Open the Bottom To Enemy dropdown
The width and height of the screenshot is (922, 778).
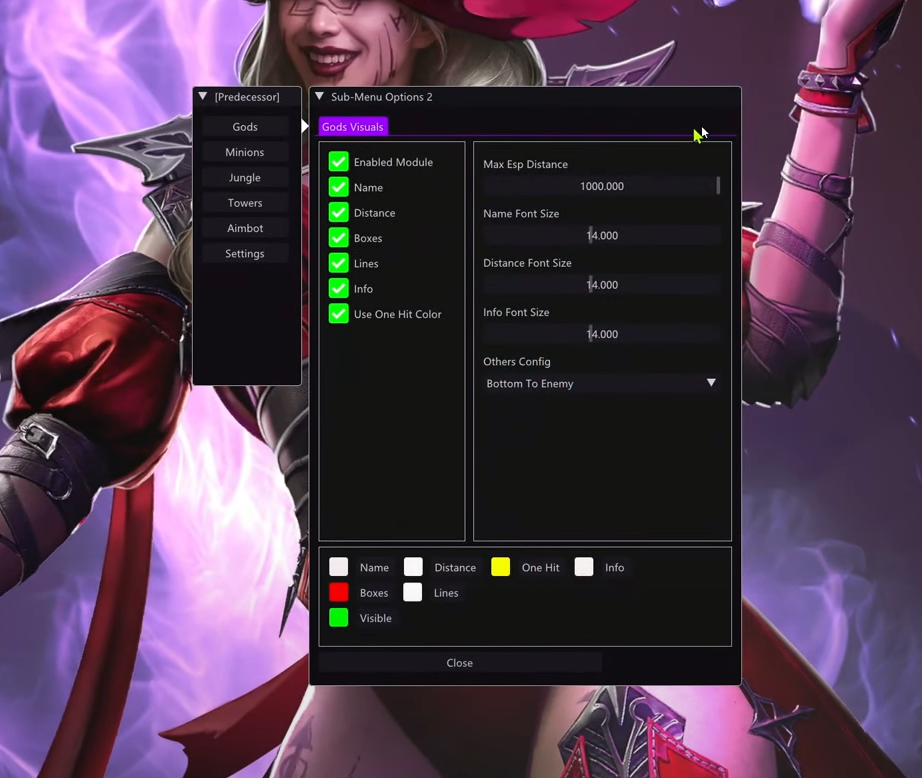(x=601, y=383)
